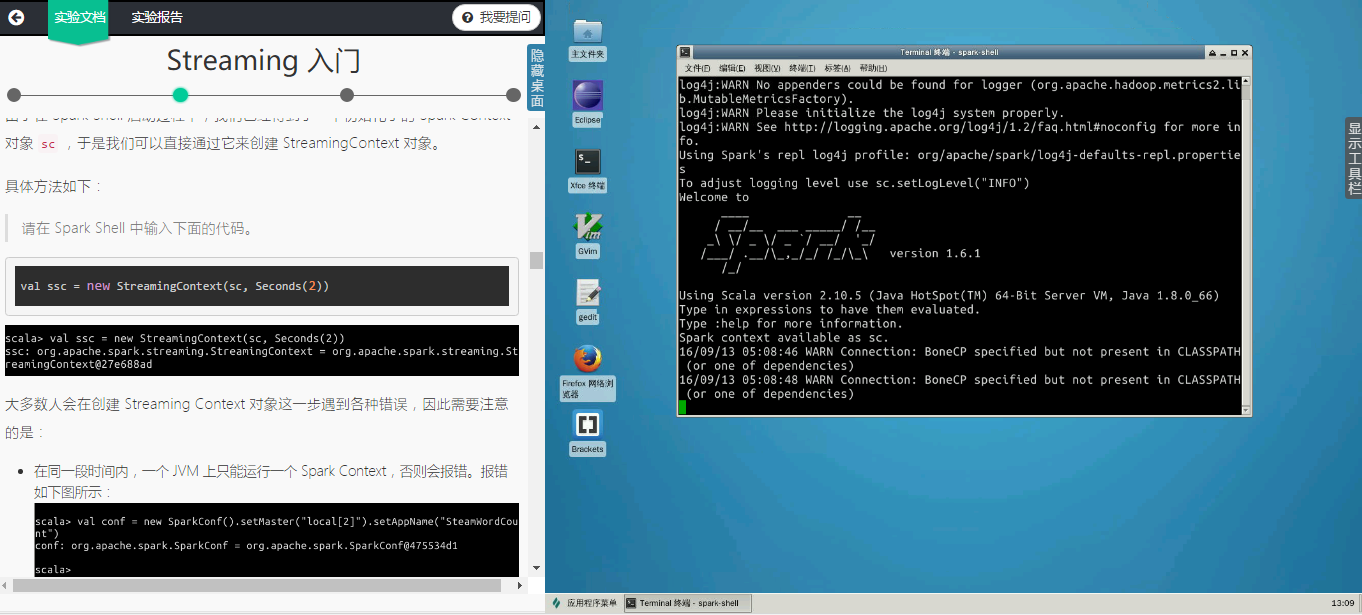The width and height of the screenshot is (1362, 615).
Task: Click the 13:09 clock in the taskbar
Action: pyautogui.click(x=1343, y=603)
